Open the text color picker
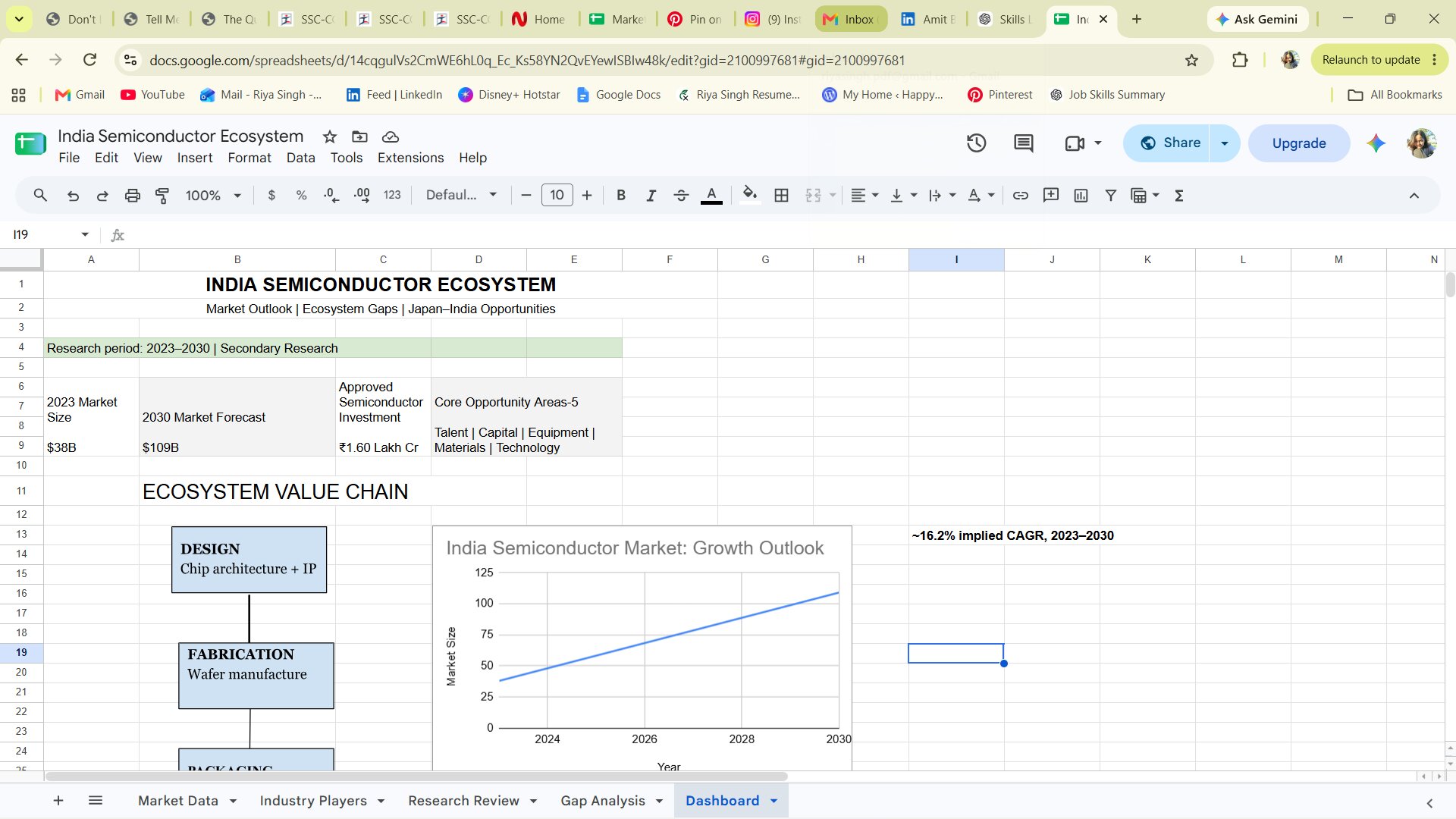This screenshot has height=819, width=1456. click(x=711, y=196)
